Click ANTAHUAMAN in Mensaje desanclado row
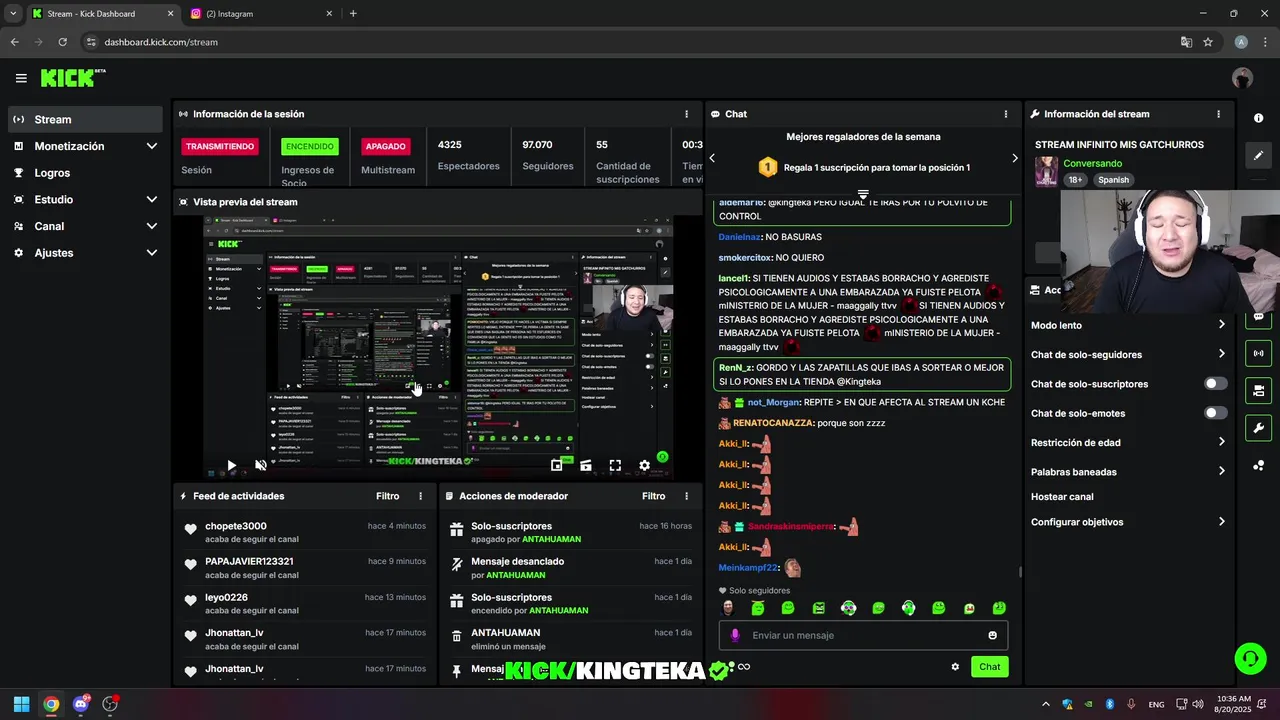Viewport: 1280px width, 720px height. point(515,575)
